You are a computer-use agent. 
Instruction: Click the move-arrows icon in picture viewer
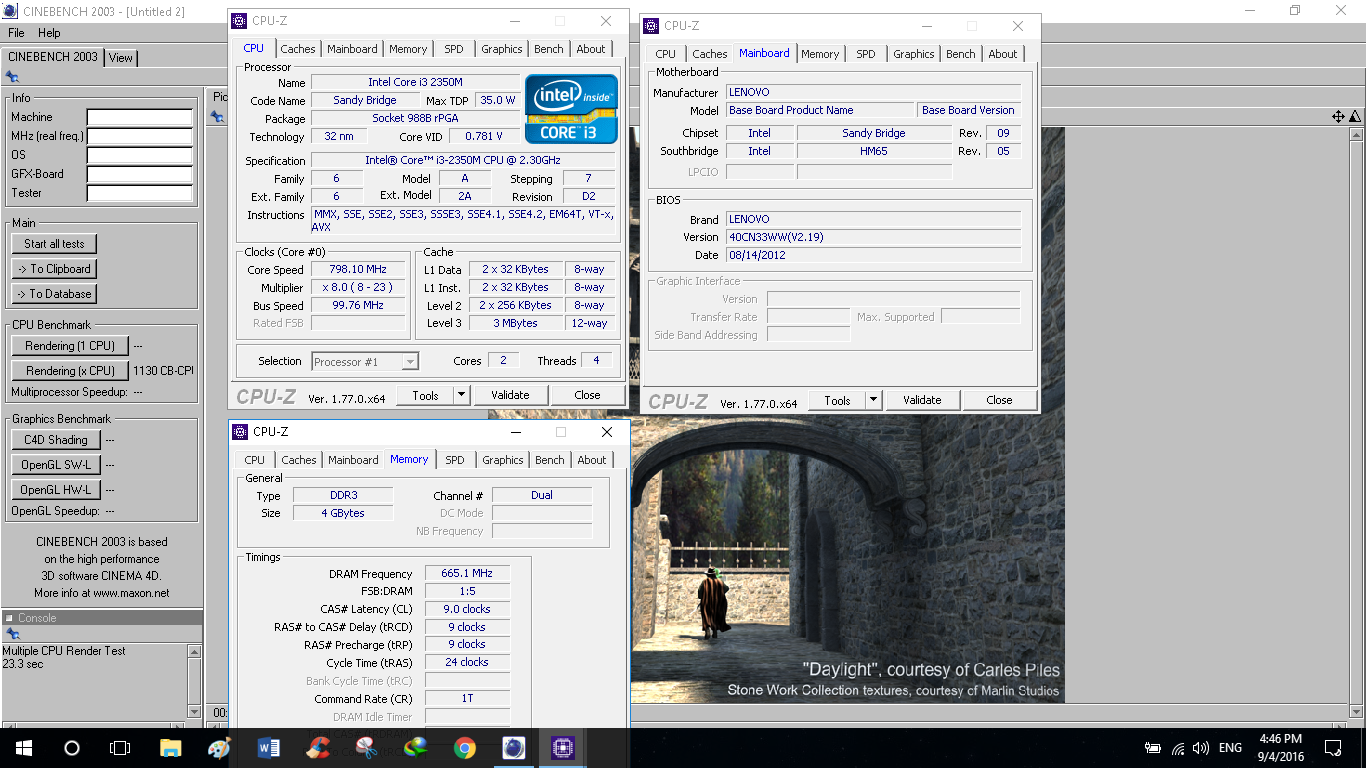1338,117
